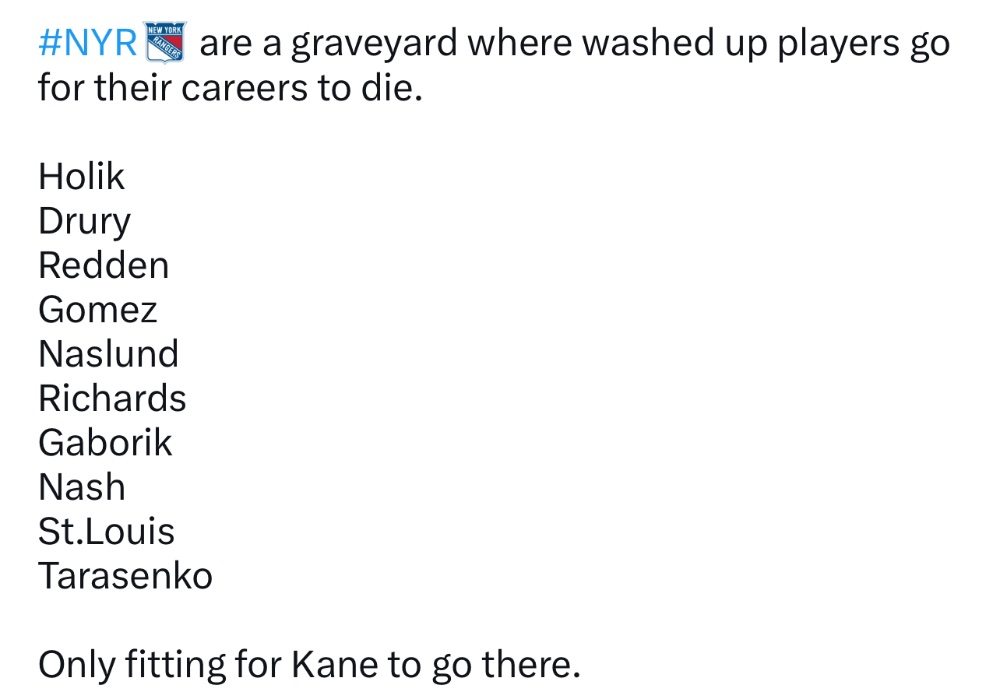Screen dimensions: 1000x699
Task: Click the name Gomez in the list
Action: [98, 310]
